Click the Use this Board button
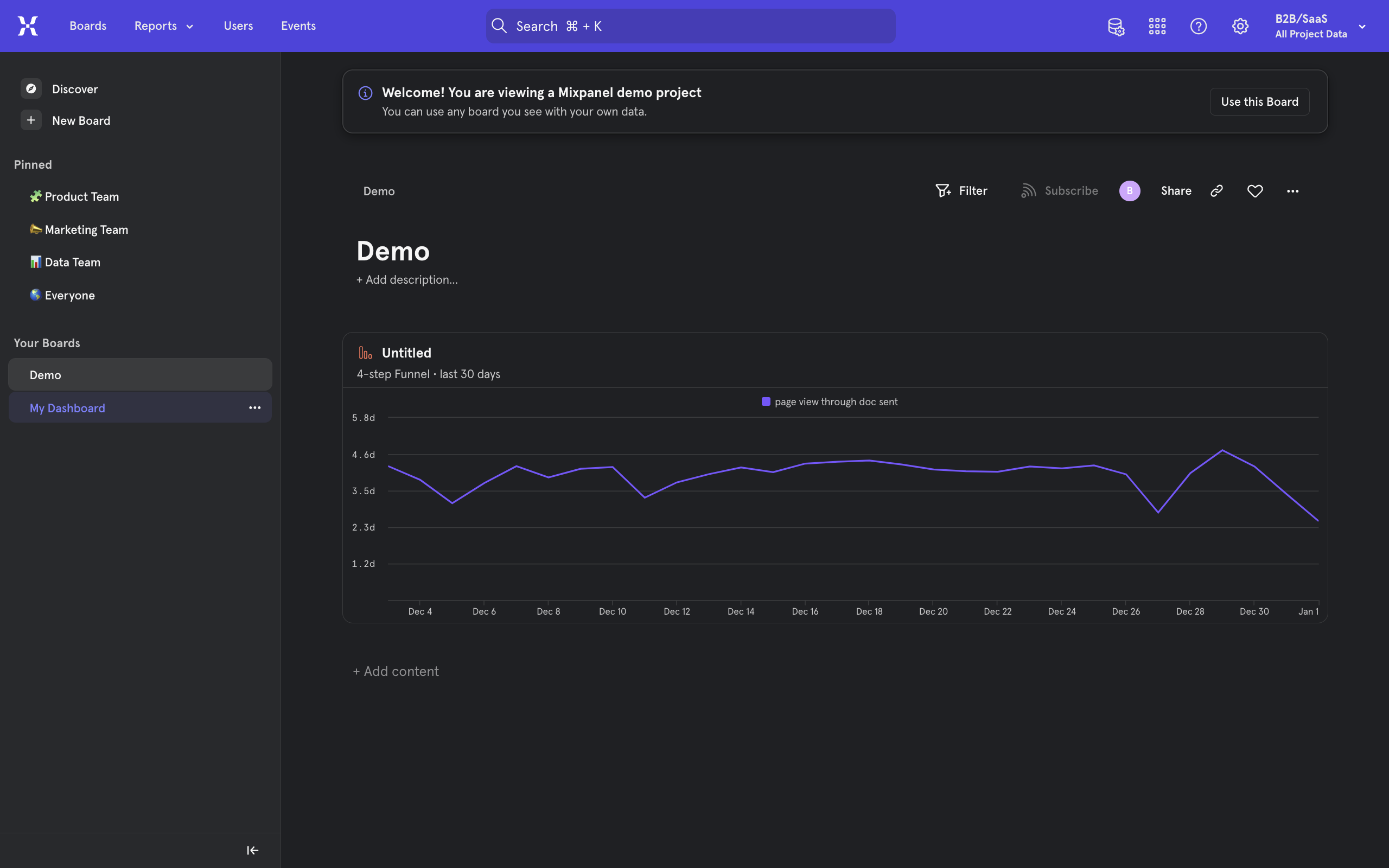This screenshot has height=868, width=1389. coord(1259,101)
